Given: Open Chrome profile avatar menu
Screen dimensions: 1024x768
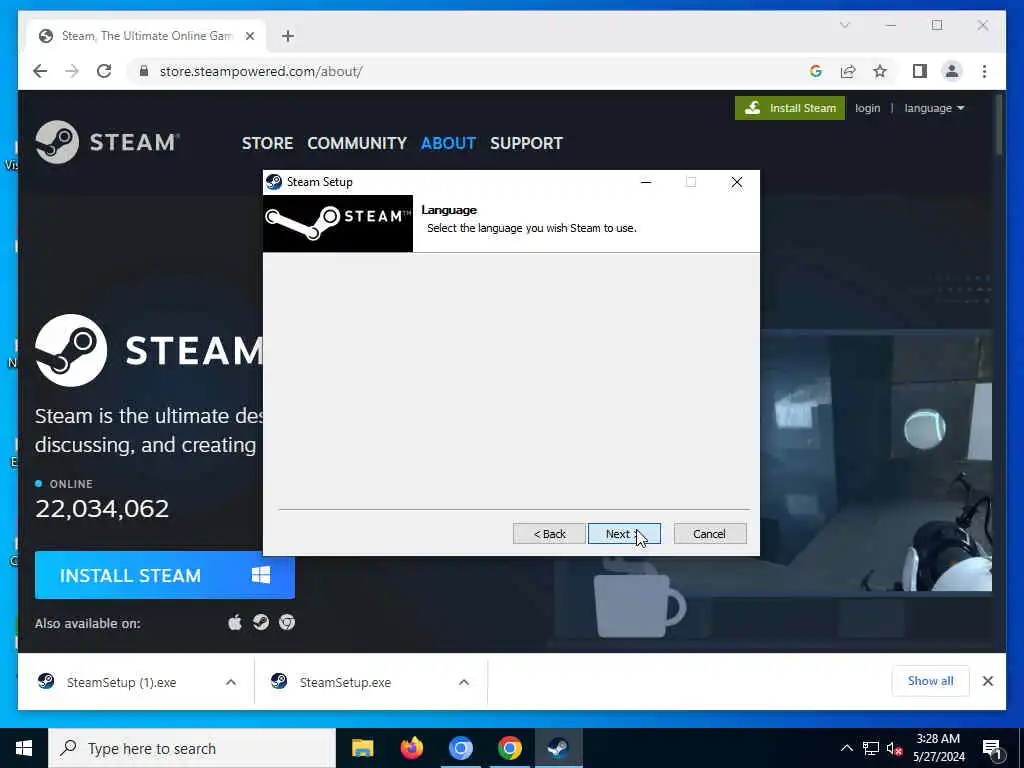Looking at the screenshot, I should (x=952, y=71).
